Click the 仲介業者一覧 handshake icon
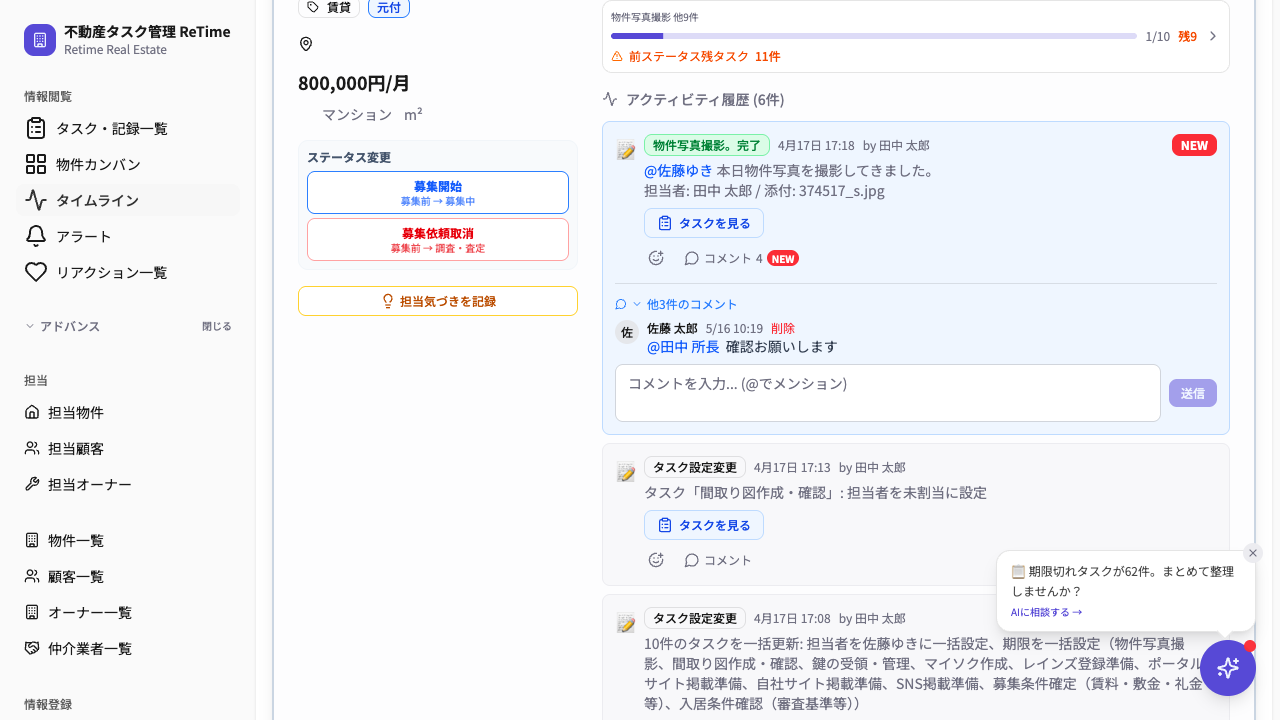The width and height of the screenshot is (1280, 720). pyautogui.click(x=32, y=648)
